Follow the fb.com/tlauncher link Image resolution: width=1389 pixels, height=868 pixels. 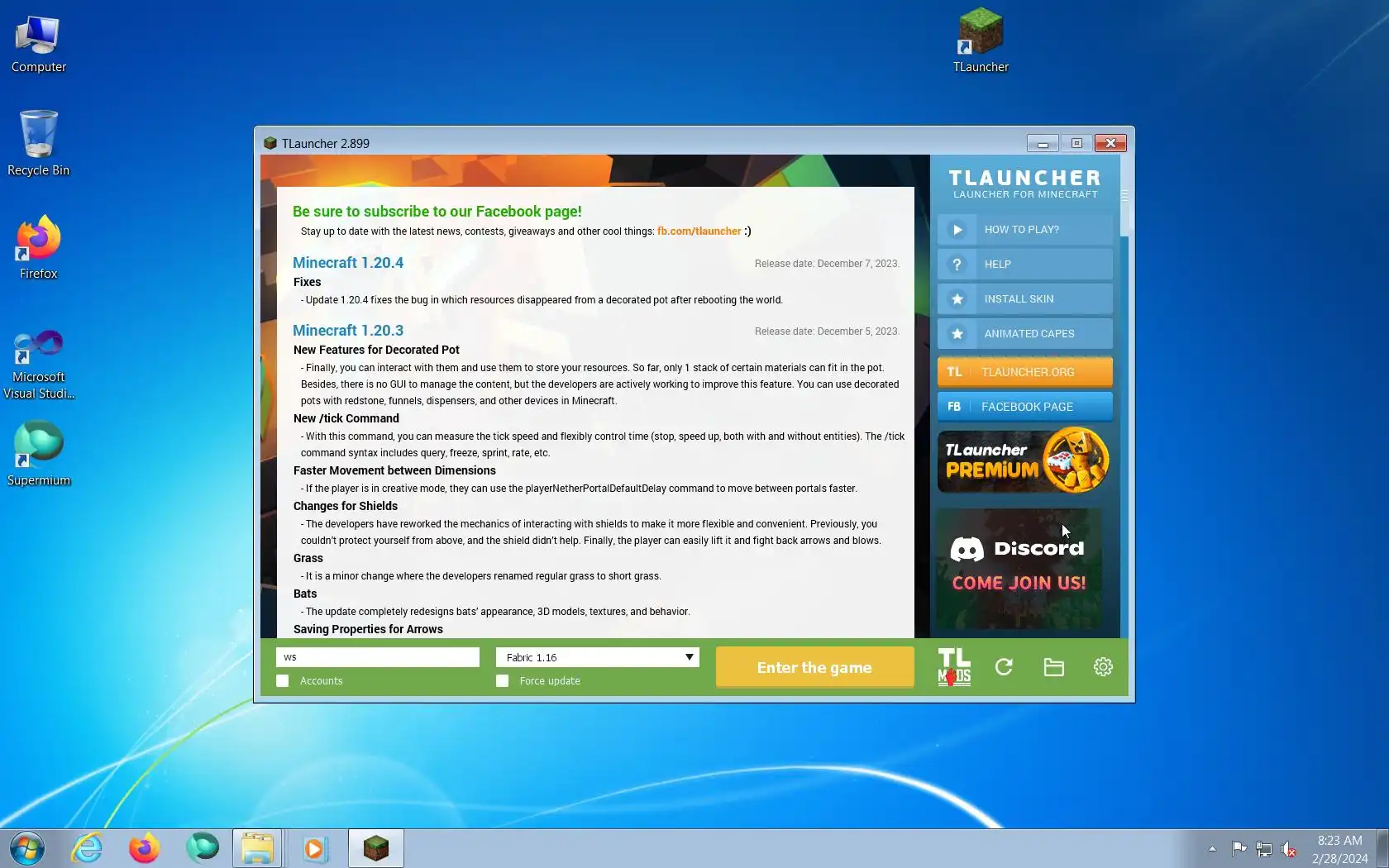tap(699, 231)
